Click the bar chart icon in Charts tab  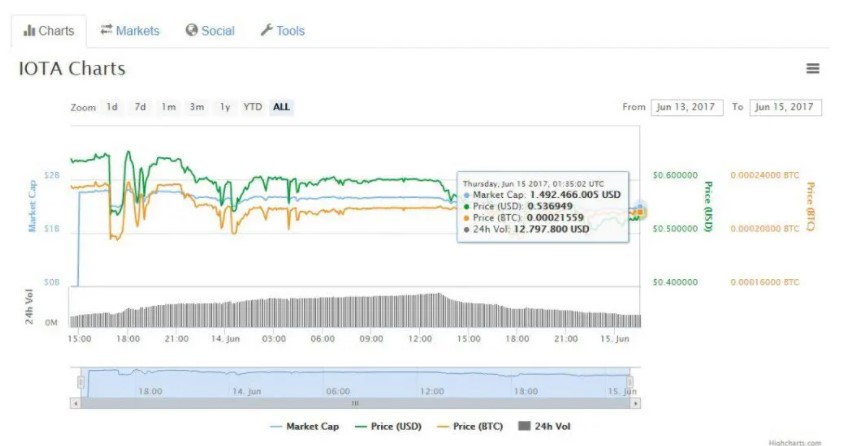tap(29, 30)
